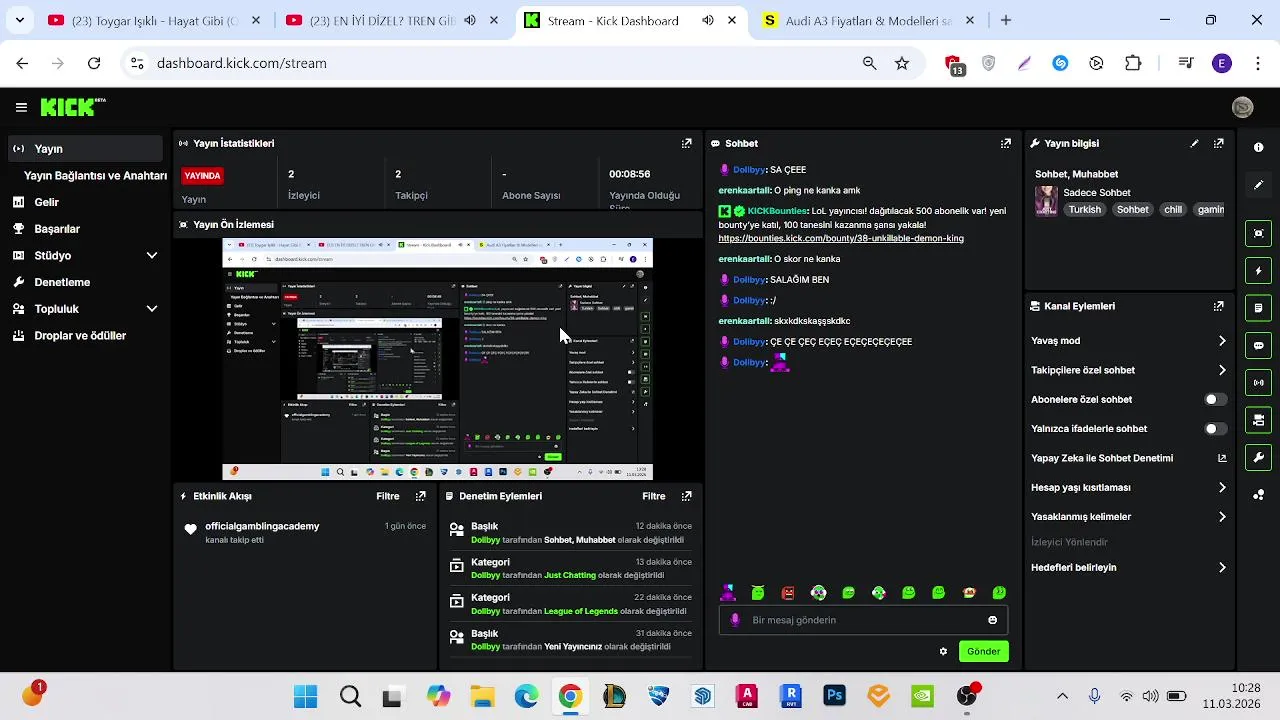Open Windows Start menu
The width and height of the screenshot is (1280, 720).
[305, 696]
